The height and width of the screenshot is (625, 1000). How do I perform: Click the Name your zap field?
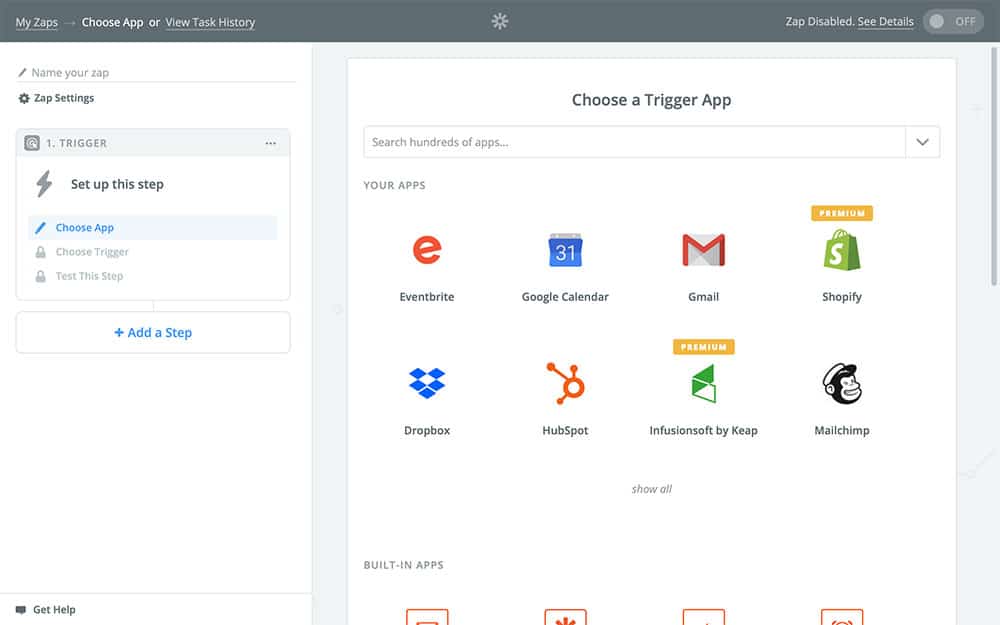pyautogui.click(x=160, y=73)
